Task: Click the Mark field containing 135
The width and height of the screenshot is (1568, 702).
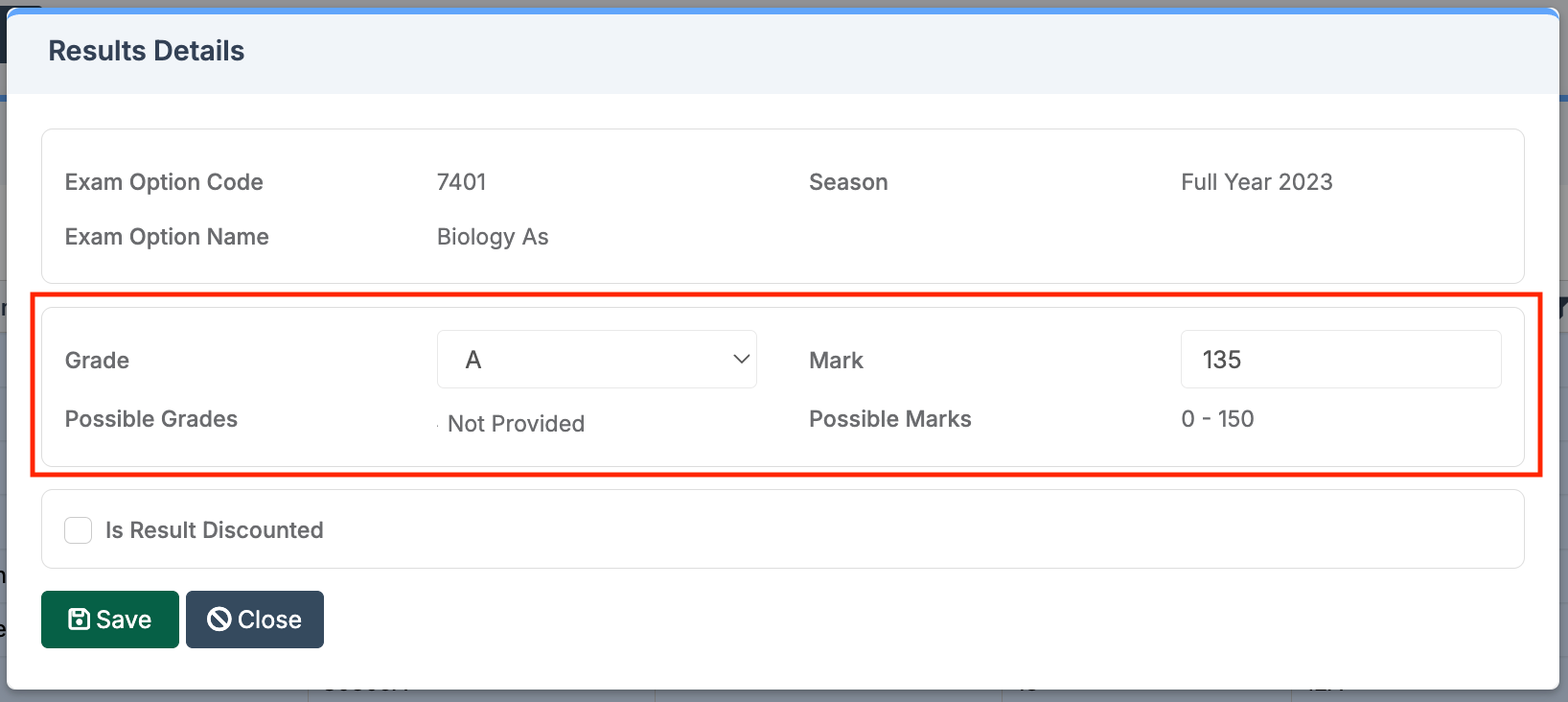Action: [x=1340, y=360]
